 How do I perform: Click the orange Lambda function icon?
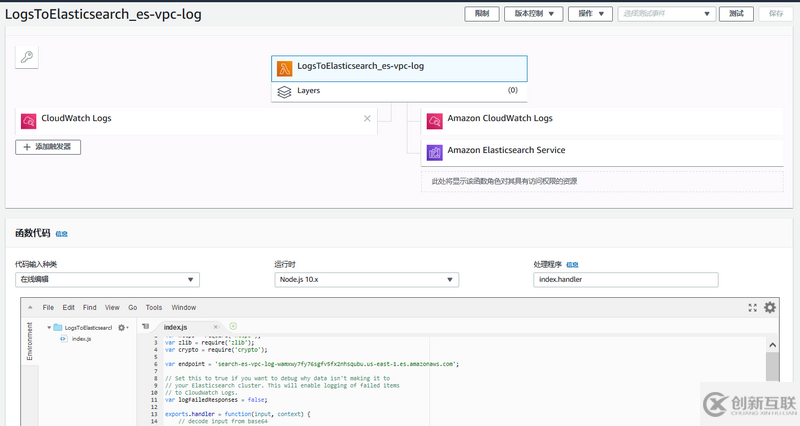pyautogui.click(x=285, y=68)
